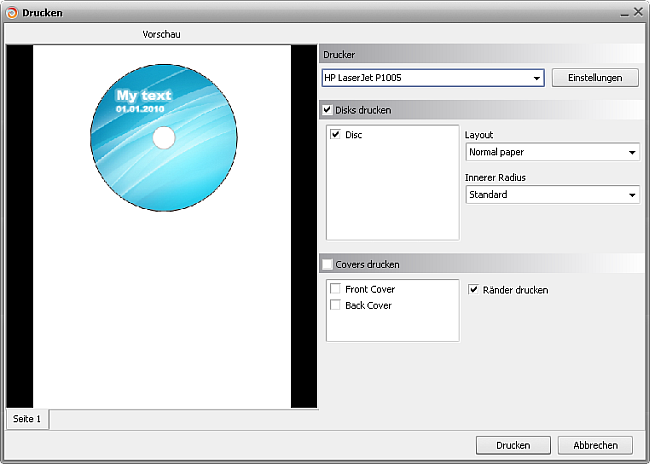Click Abbrechen to cancel printing
650x464 pixels.
point(595,445)
